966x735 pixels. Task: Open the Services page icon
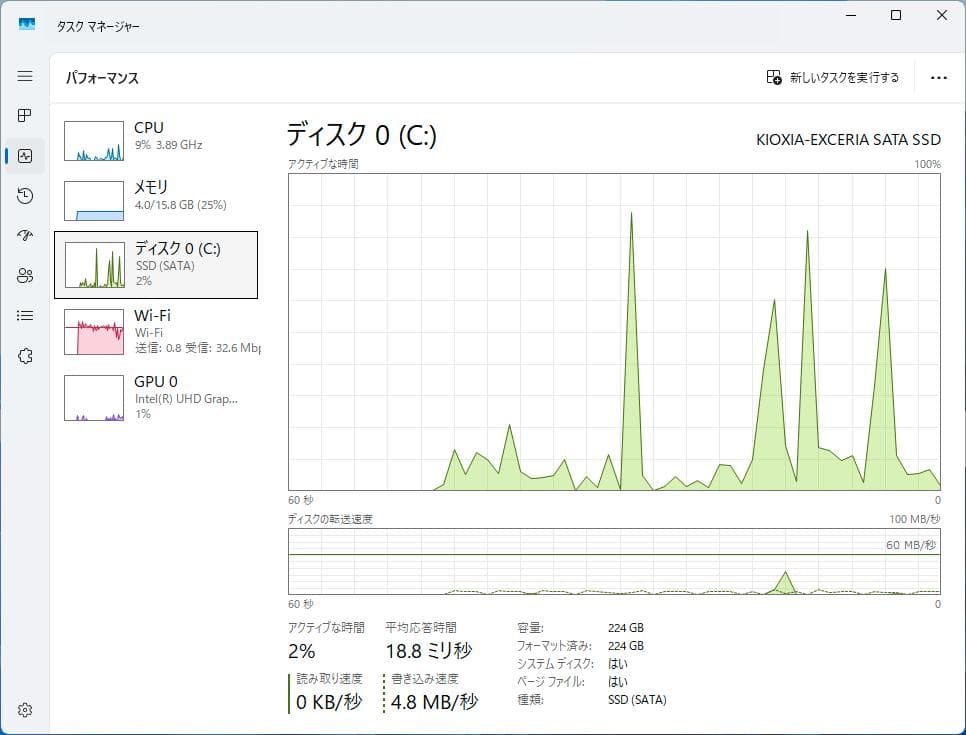click(x=24, y=356)
